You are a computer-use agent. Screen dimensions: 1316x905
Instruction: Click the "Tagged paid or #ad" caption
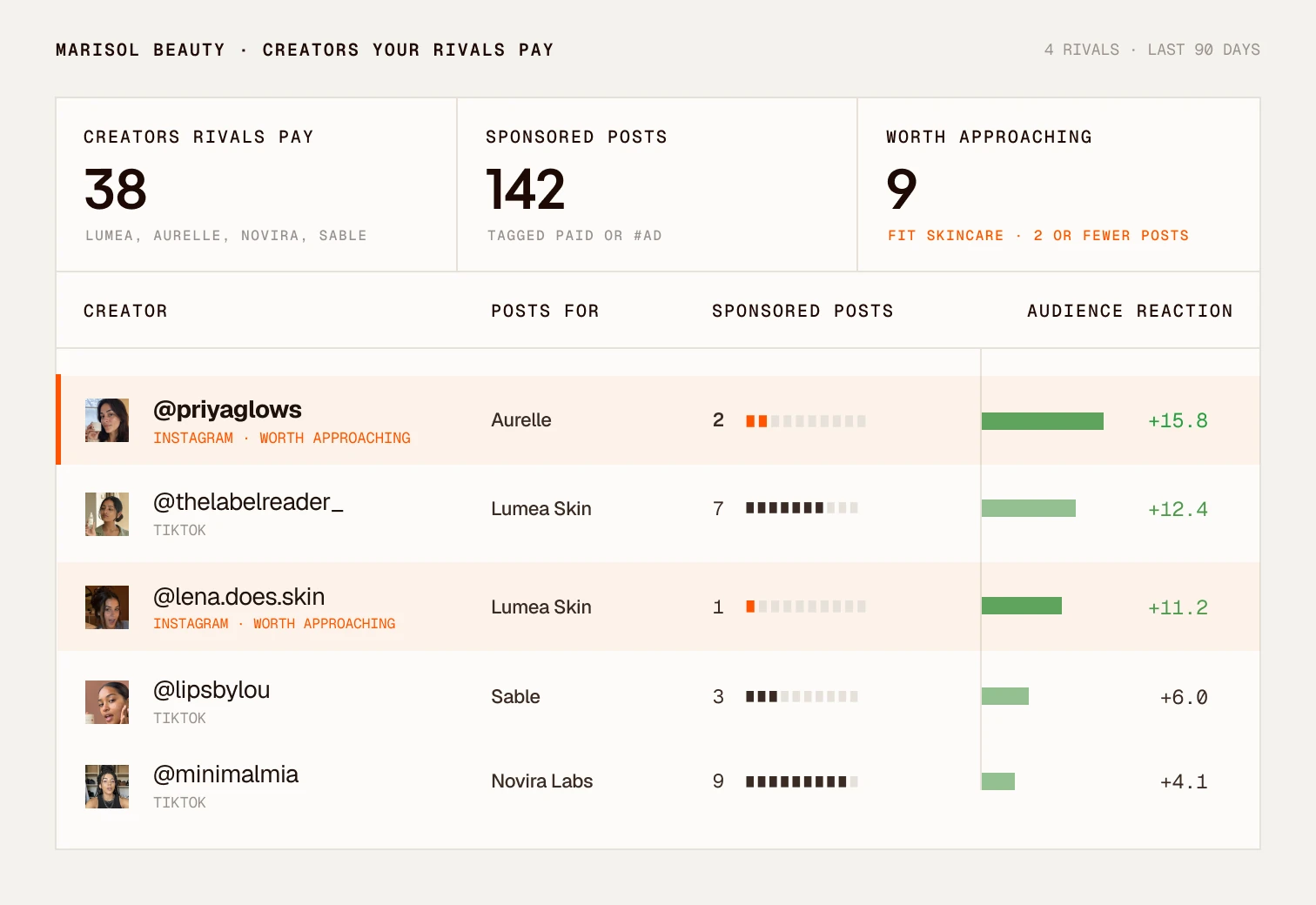pyautogui.click(x=574, y=236)
